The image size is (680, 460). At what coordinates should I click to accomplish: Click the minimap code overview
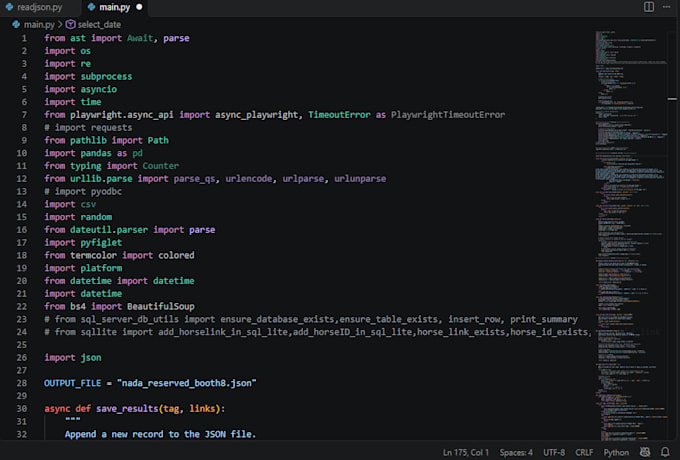(631, 234)
